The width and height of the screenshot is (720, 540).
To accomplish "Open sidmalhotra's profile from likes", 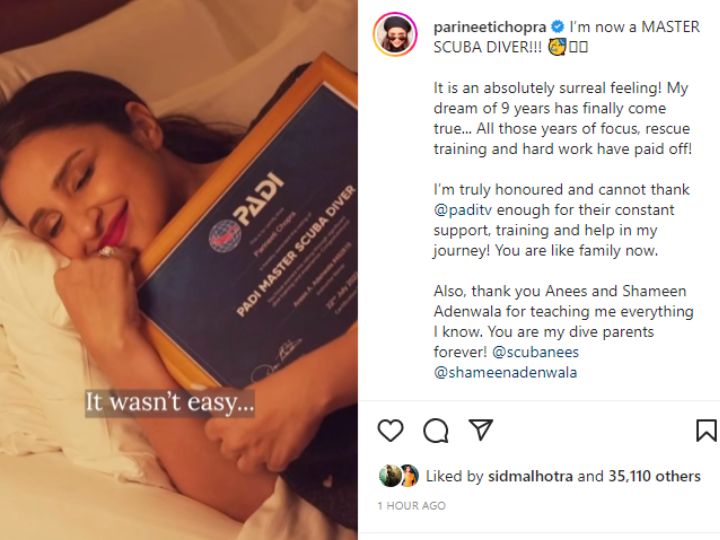I will [x=530, y=476].
